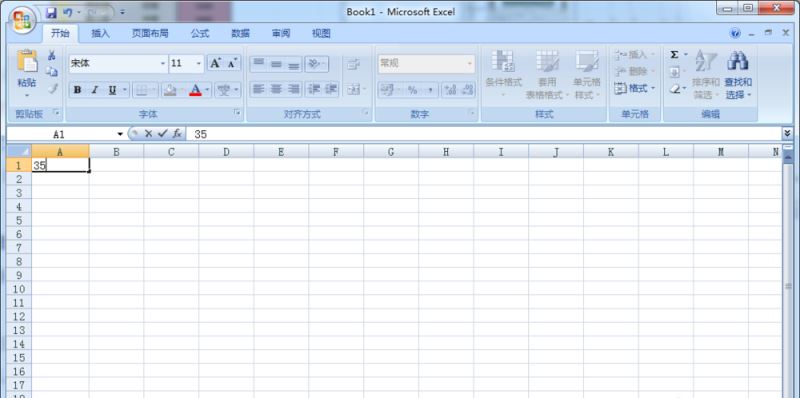Click the 删除 cells button
This screenshot has width=800, height=398.
click(x=634, y=71)
